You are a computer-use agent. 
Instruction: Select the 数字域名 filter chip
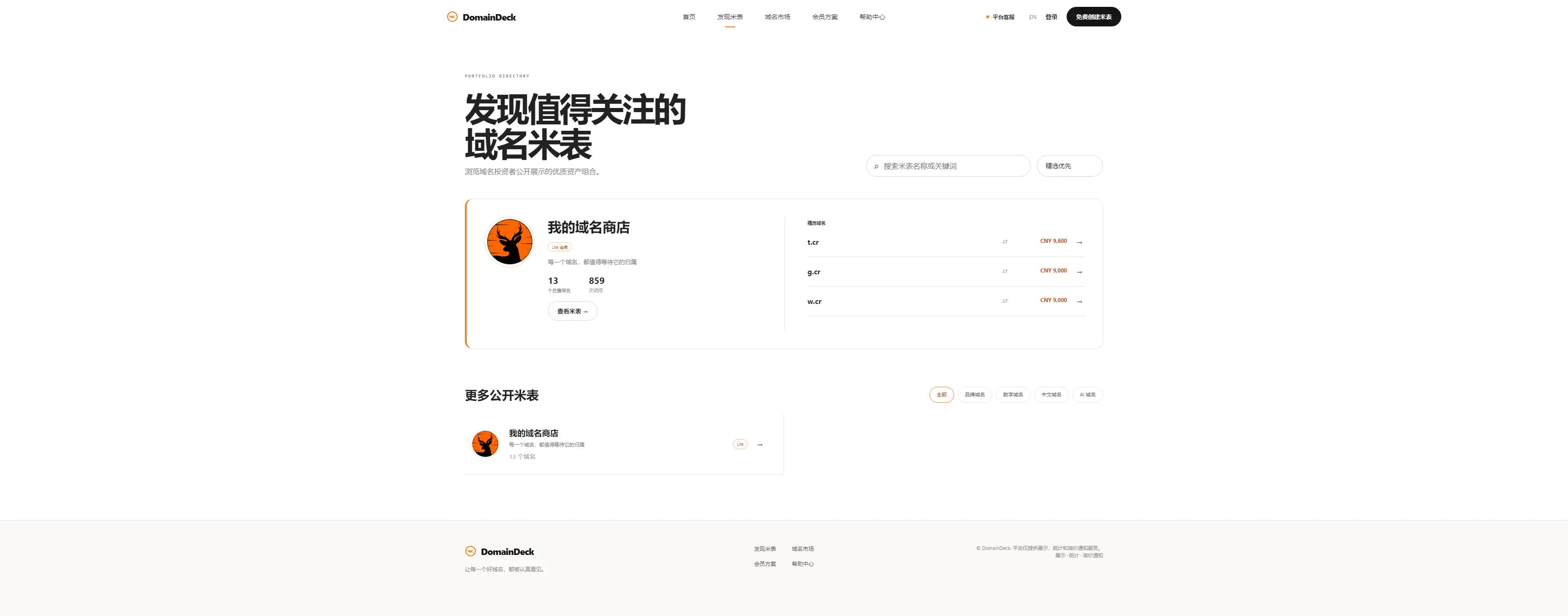(x=1013, y=395)
